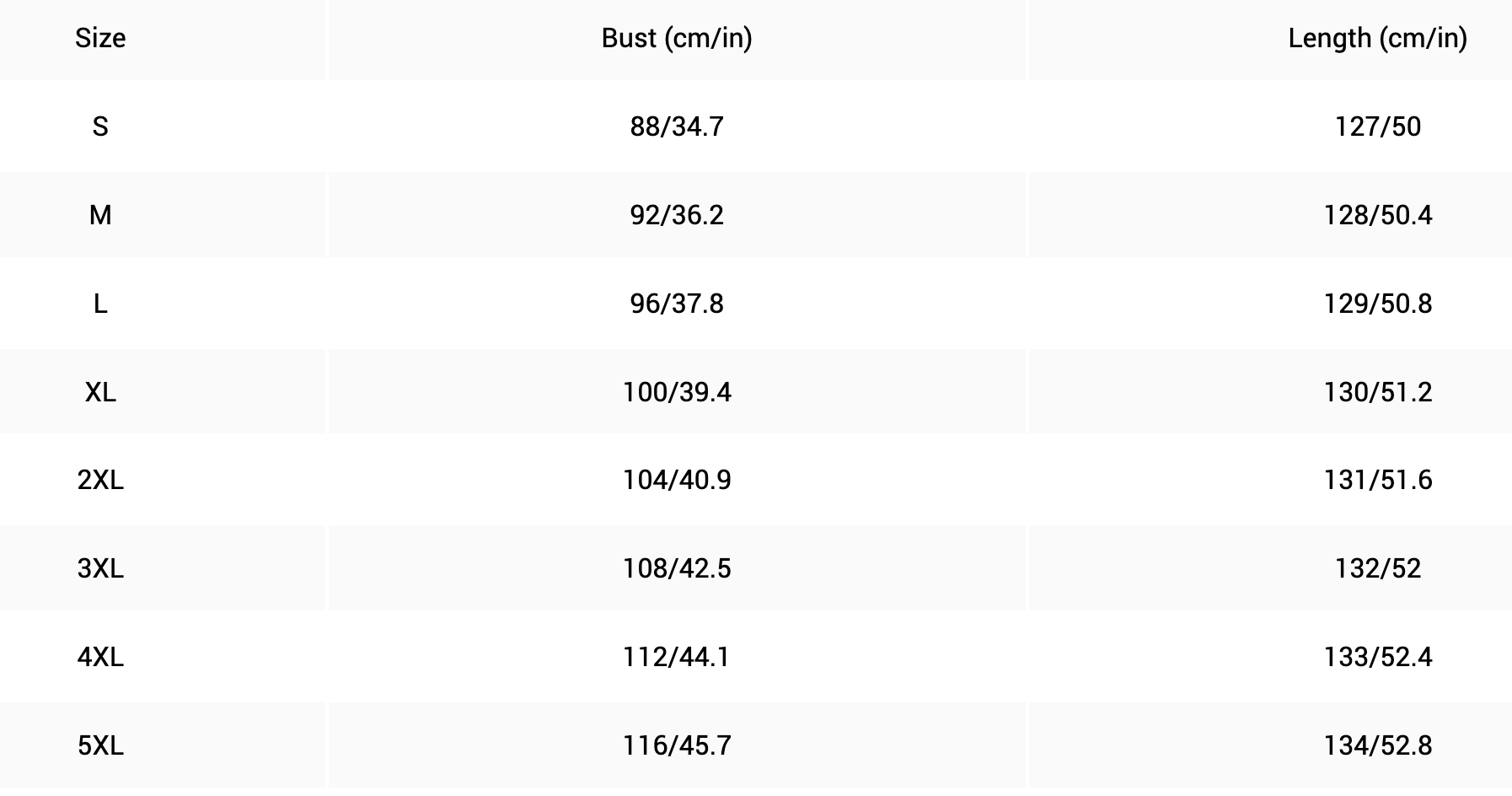Screen dimensions: 1512x796
Task: Click the Length (cm/in) column header
Action: click(x=1377, y=38)
